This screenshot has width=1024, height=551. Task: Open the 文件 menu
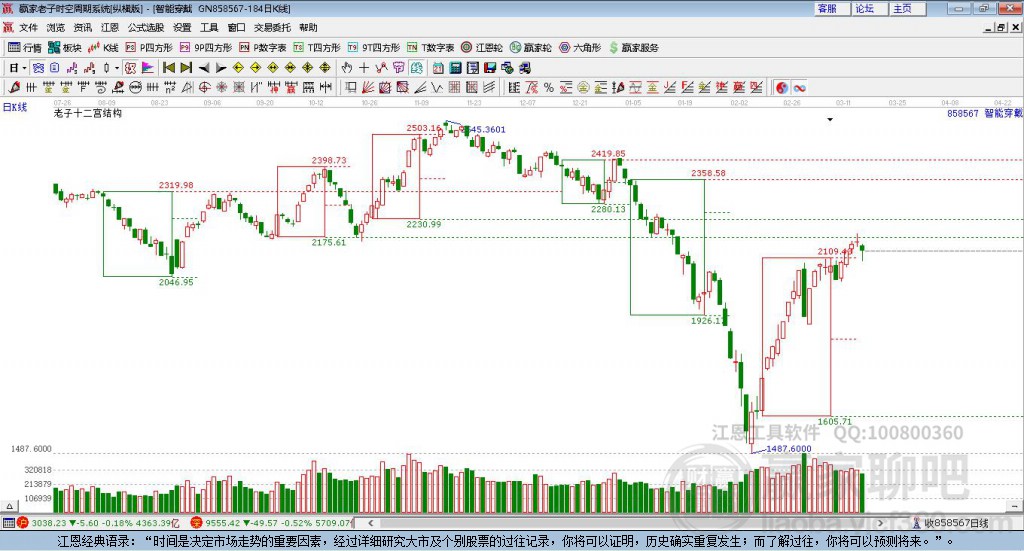[x=28, y=27]
